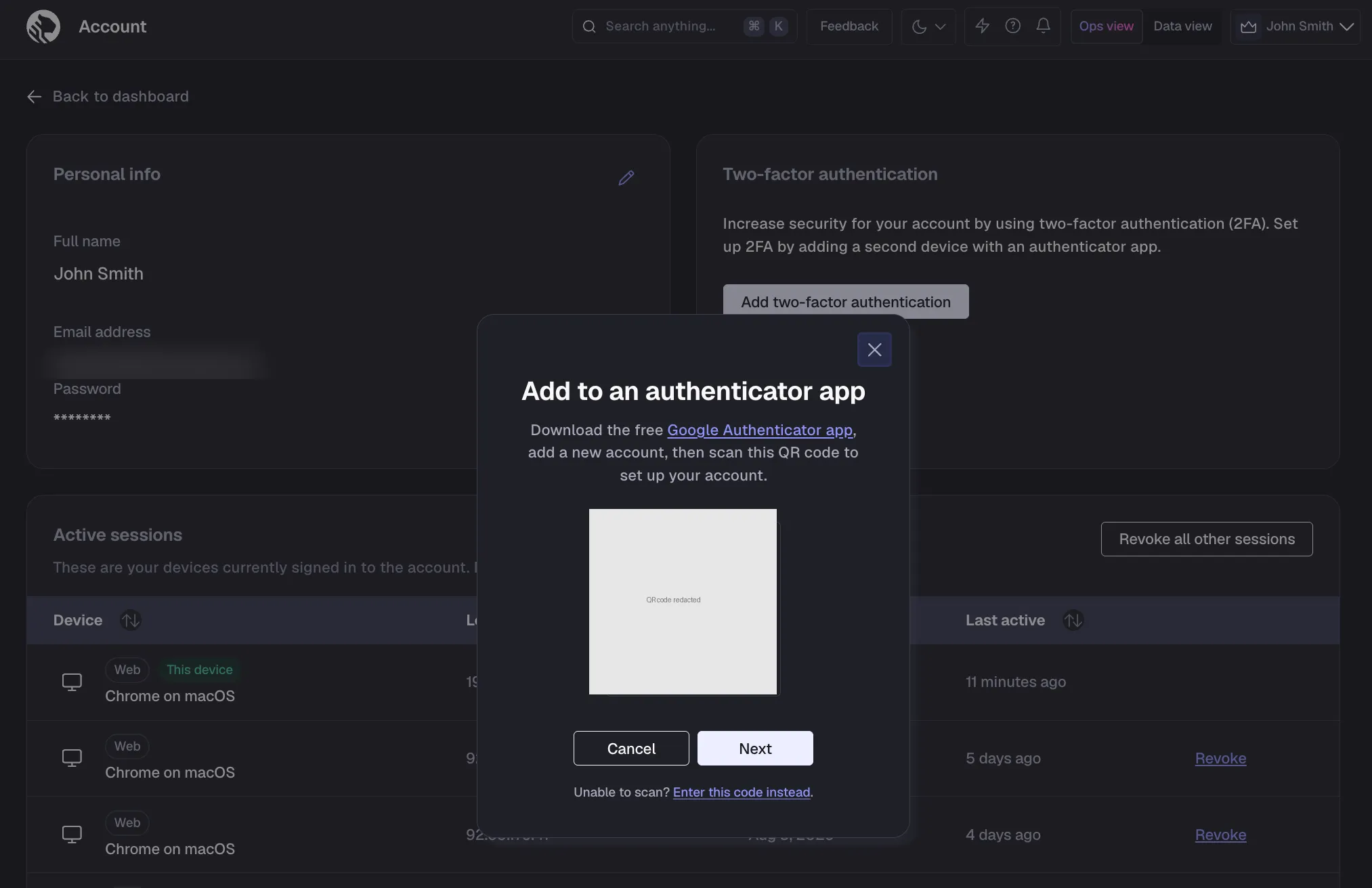1372x888 pixels.
Task: Click Web badge in 5 days ago row
Action: [127, 746]
